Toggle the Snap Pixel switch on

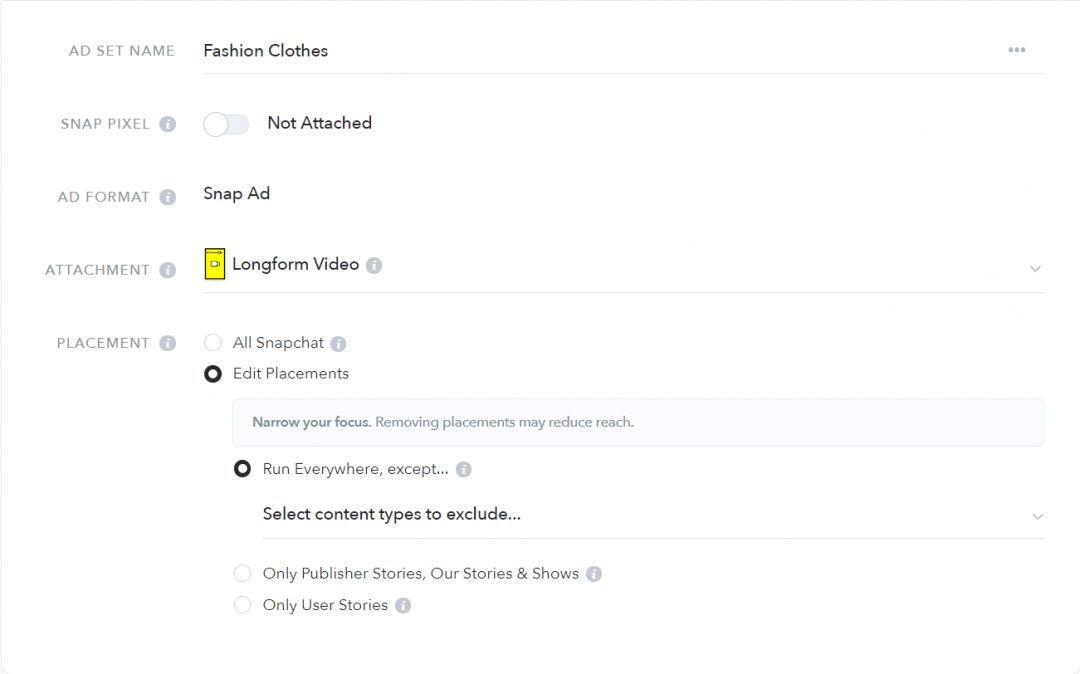click(x=226, y=125)
